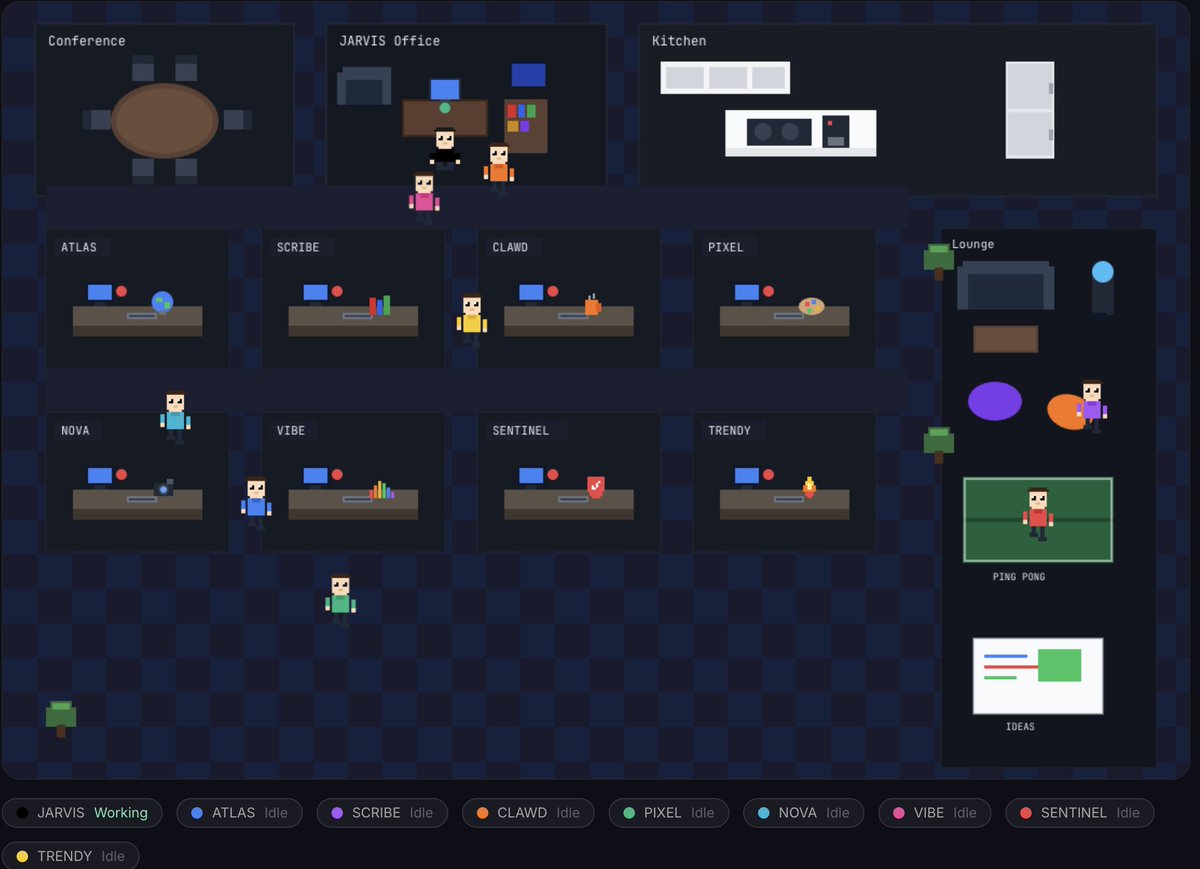Click the Kitchen upper cabinets

(x=725, y=78)
